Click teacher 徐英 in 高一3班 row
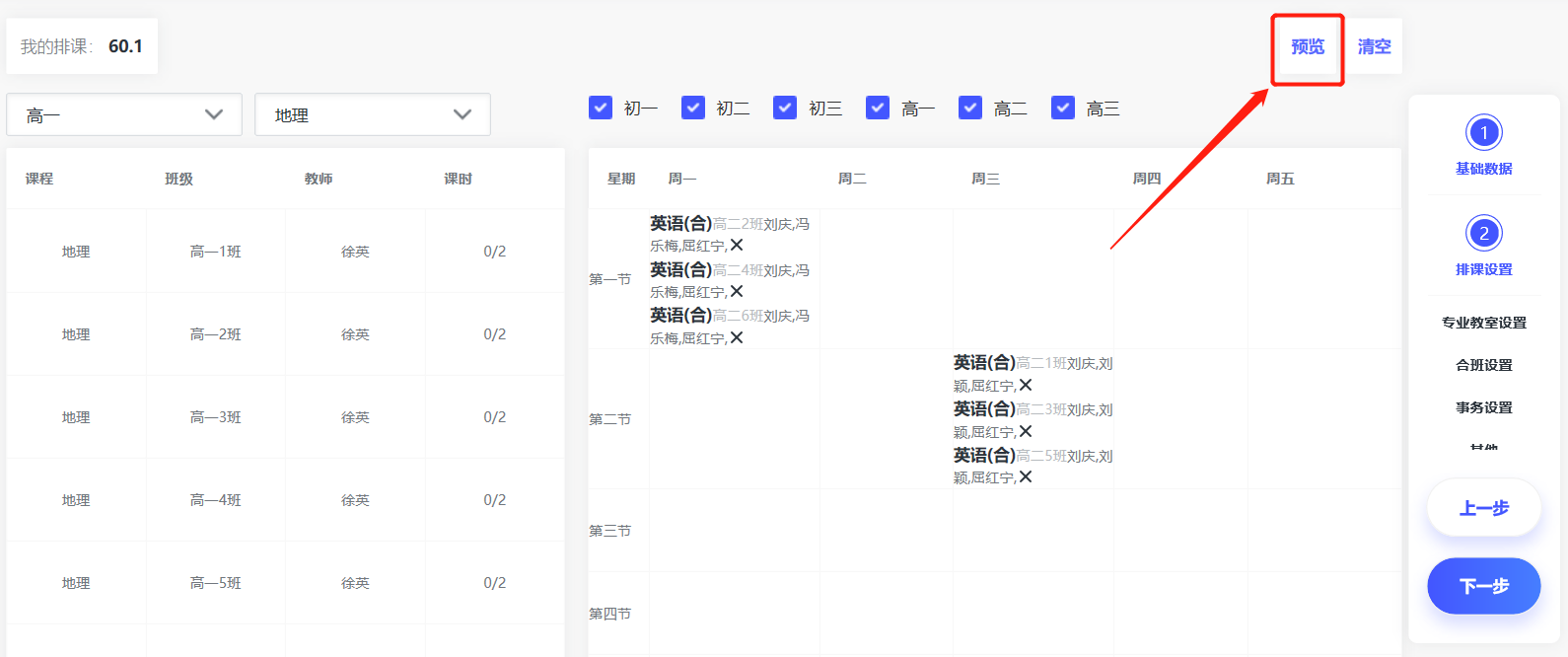Screen dimensions: 1568x657 [x=355, y=417]
